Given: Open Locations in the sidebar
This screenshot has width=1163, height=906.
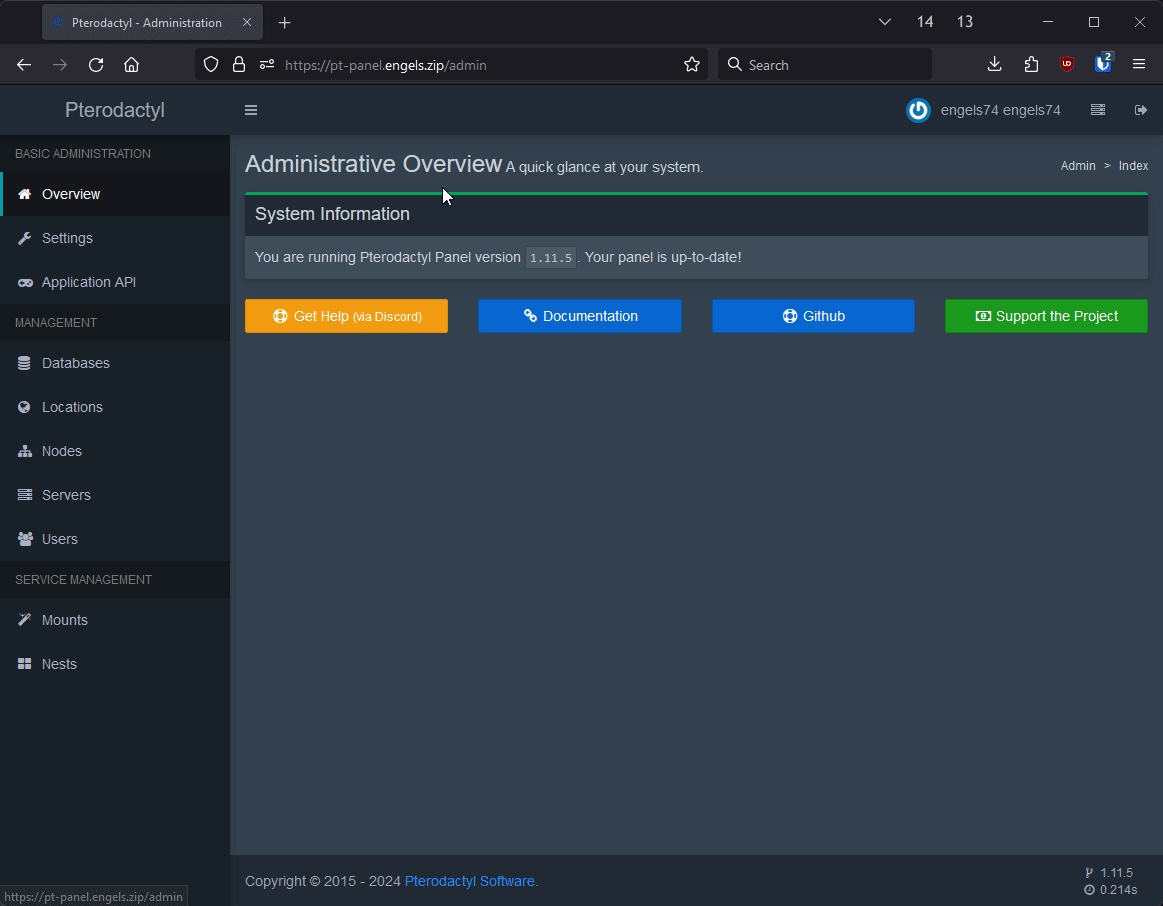Looking at the screenshot, I should pyautogui.click(x=115, y=407).
